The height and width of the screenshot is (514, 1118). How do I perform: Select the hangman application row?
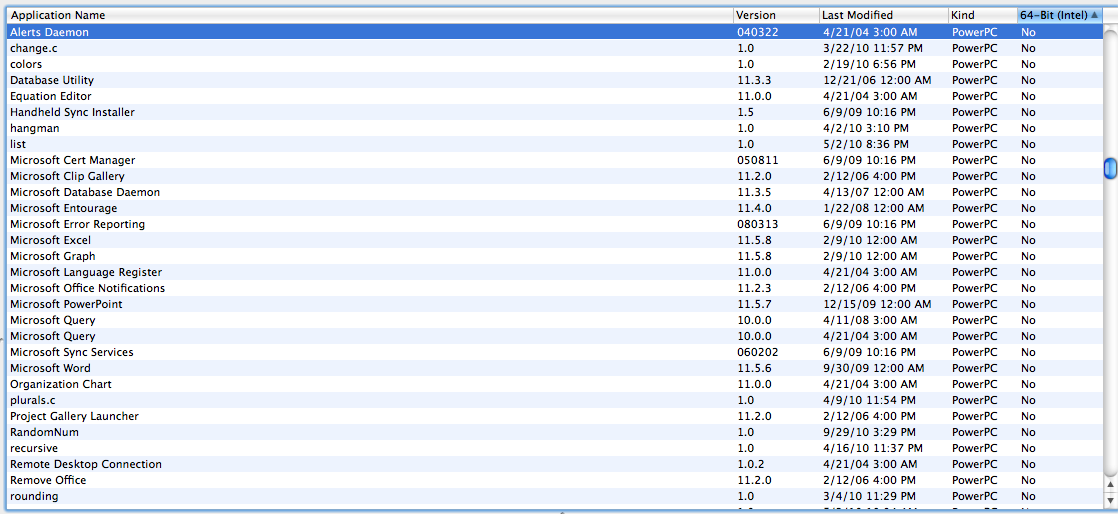pos(555,128)
